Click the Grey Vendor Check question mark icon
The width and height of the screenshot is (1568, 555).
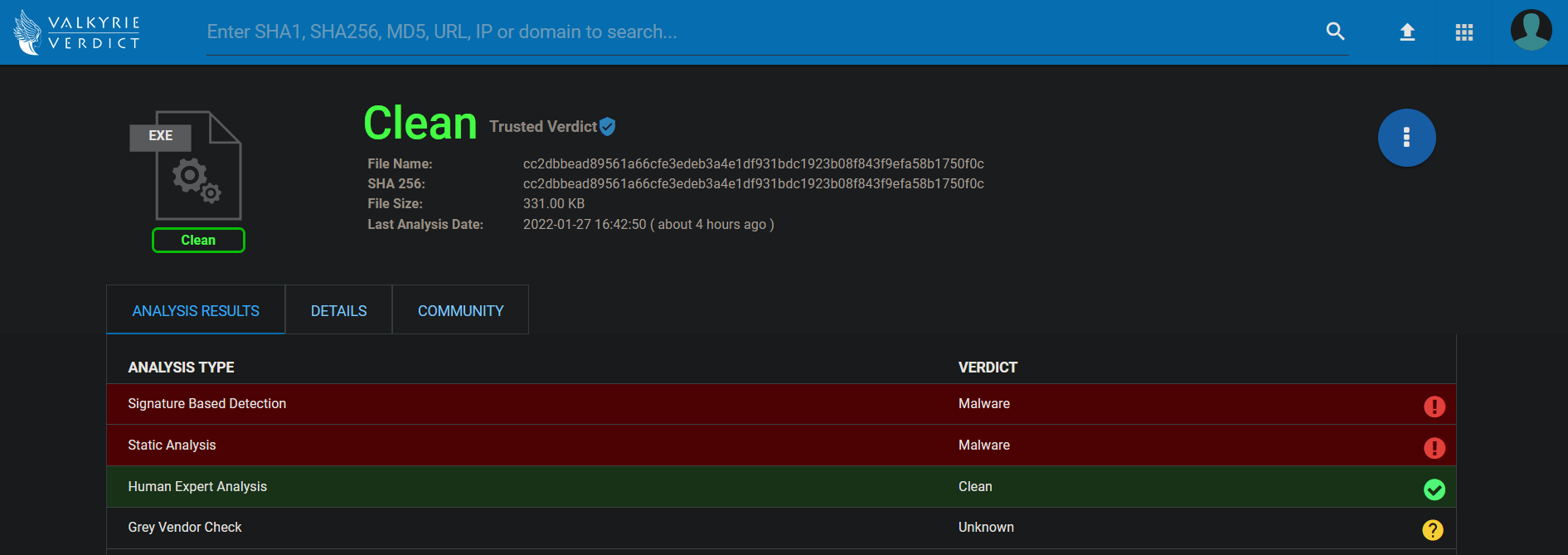[1433, 529]
